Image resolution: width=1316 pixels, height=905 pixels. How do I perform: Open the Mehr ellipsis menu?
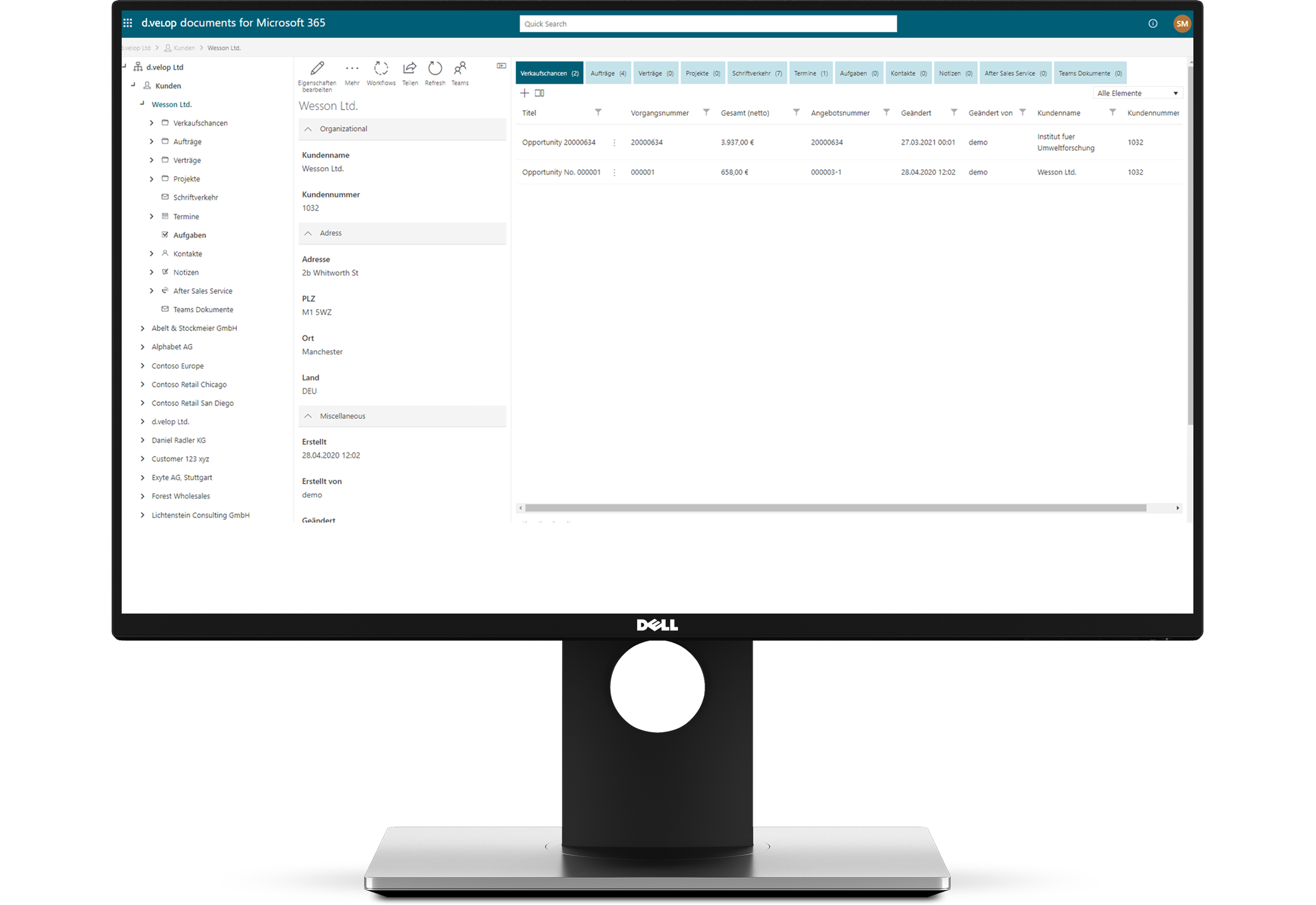tap(352, 68)
